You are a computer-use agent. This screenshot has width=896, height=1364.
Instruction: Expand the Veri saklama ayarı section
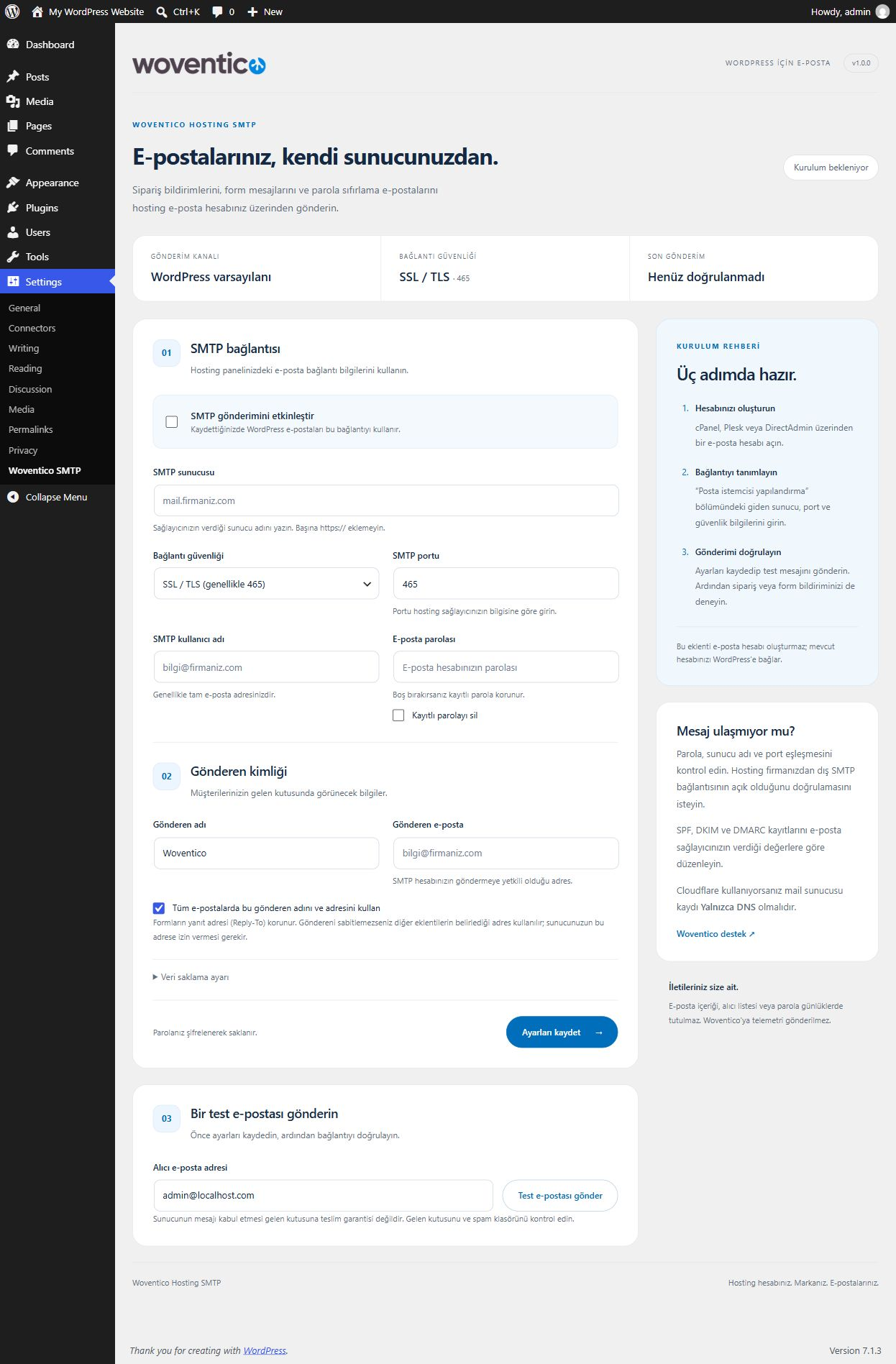click(191, 977)
